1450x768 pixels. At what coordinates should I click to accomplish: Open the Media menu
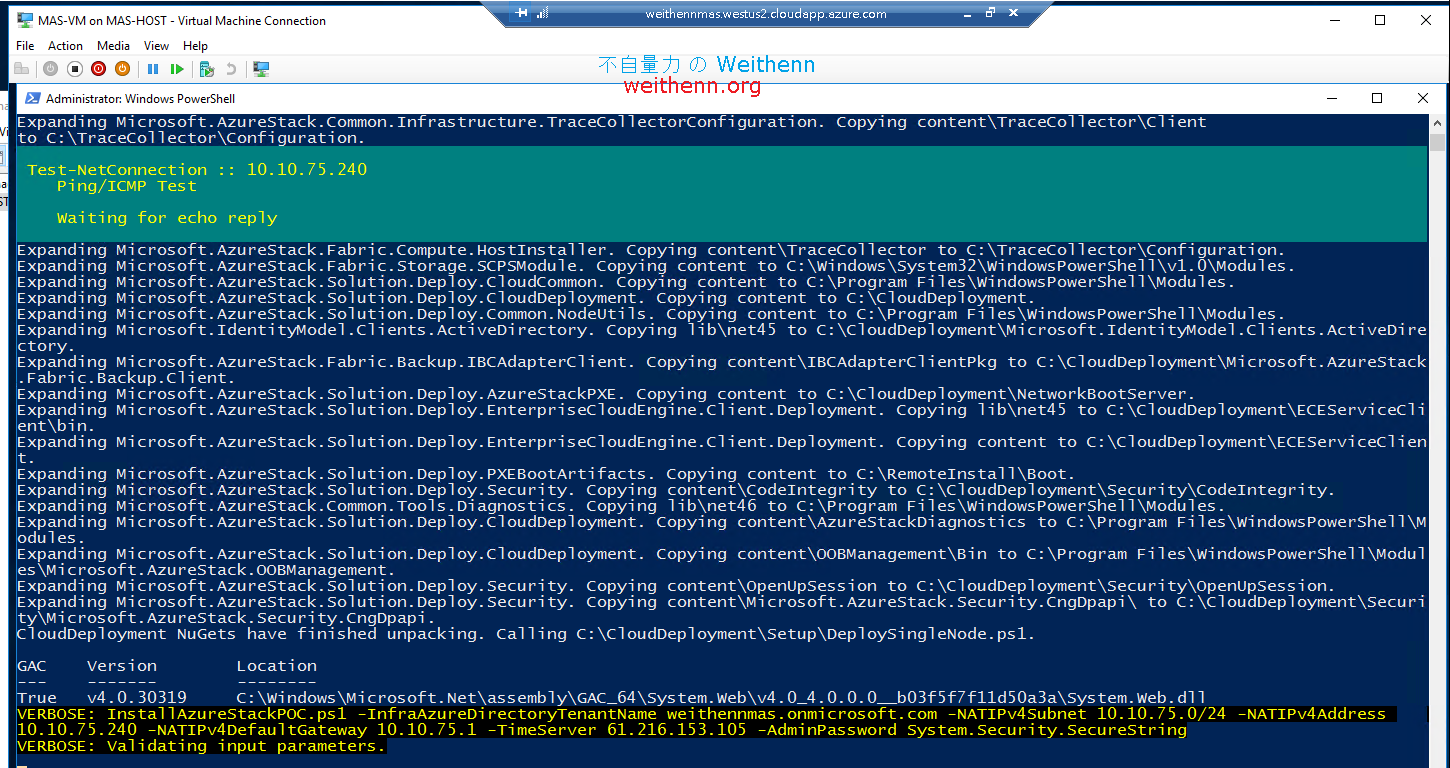(113, 45)
